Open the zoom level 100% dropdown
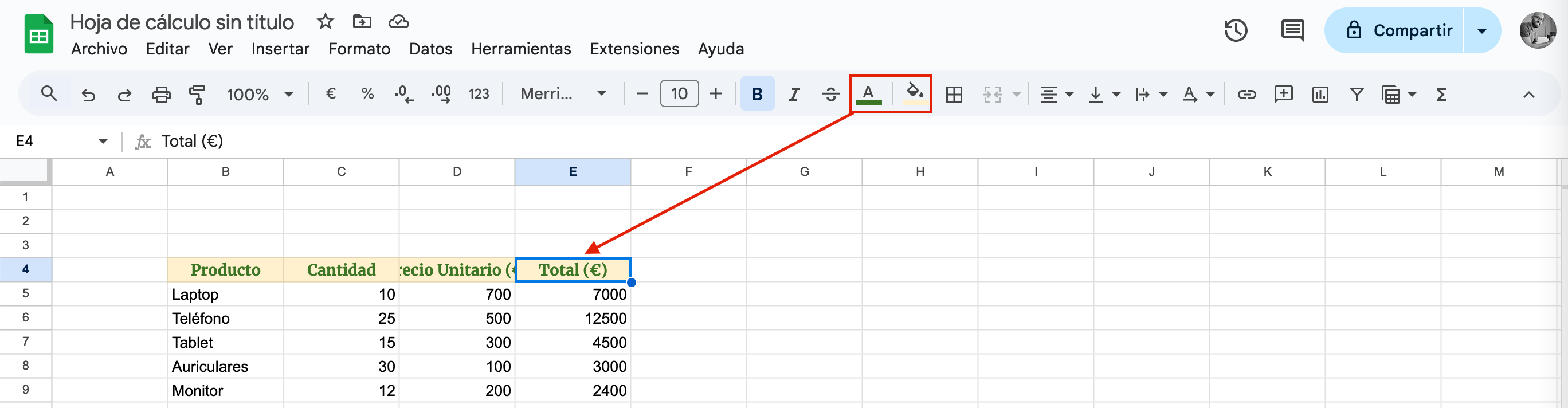 click(x=260, y=95)
